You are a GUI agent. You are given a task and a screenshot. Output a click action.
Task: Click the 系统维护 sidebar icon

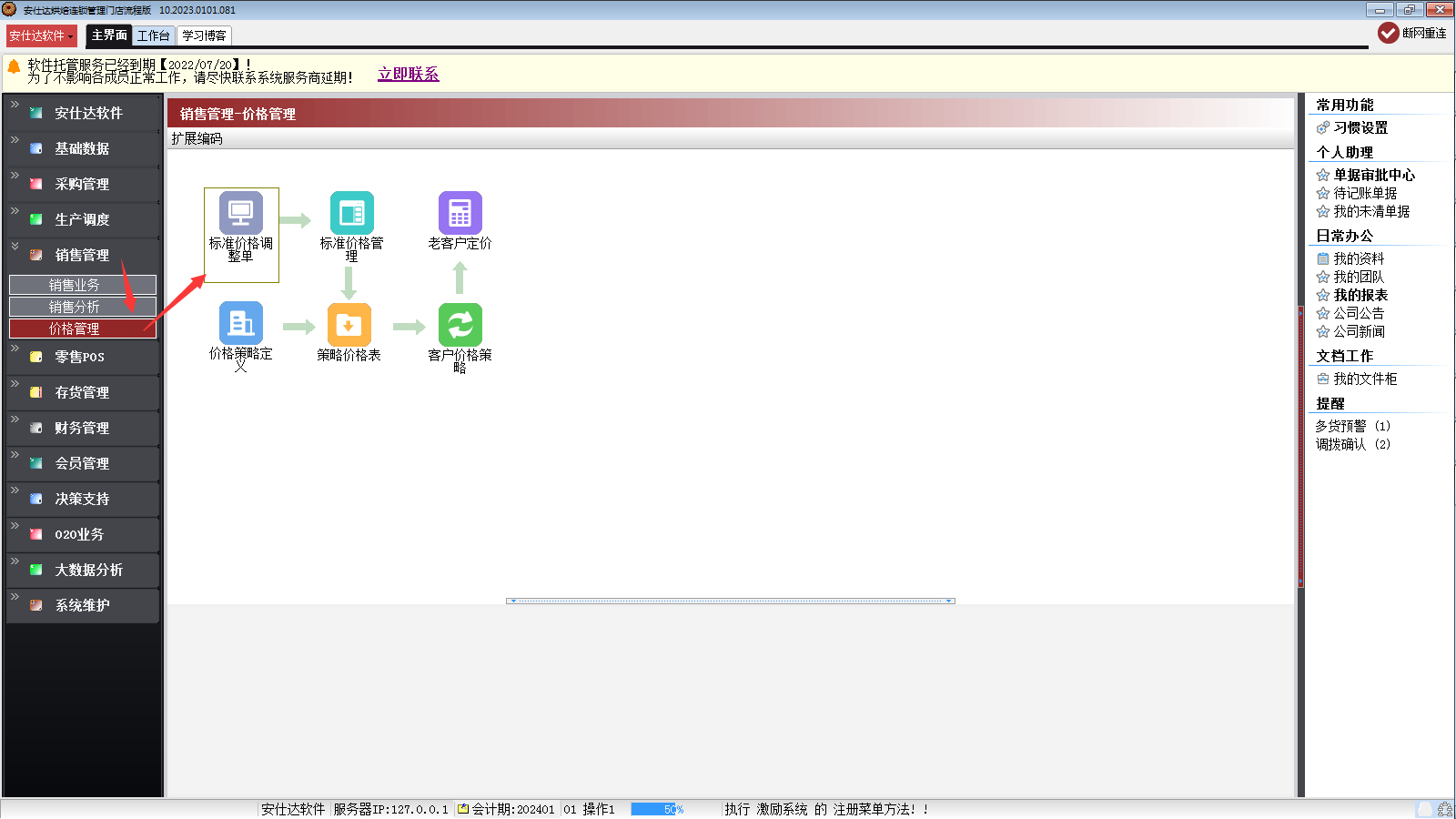pos(36,605)
